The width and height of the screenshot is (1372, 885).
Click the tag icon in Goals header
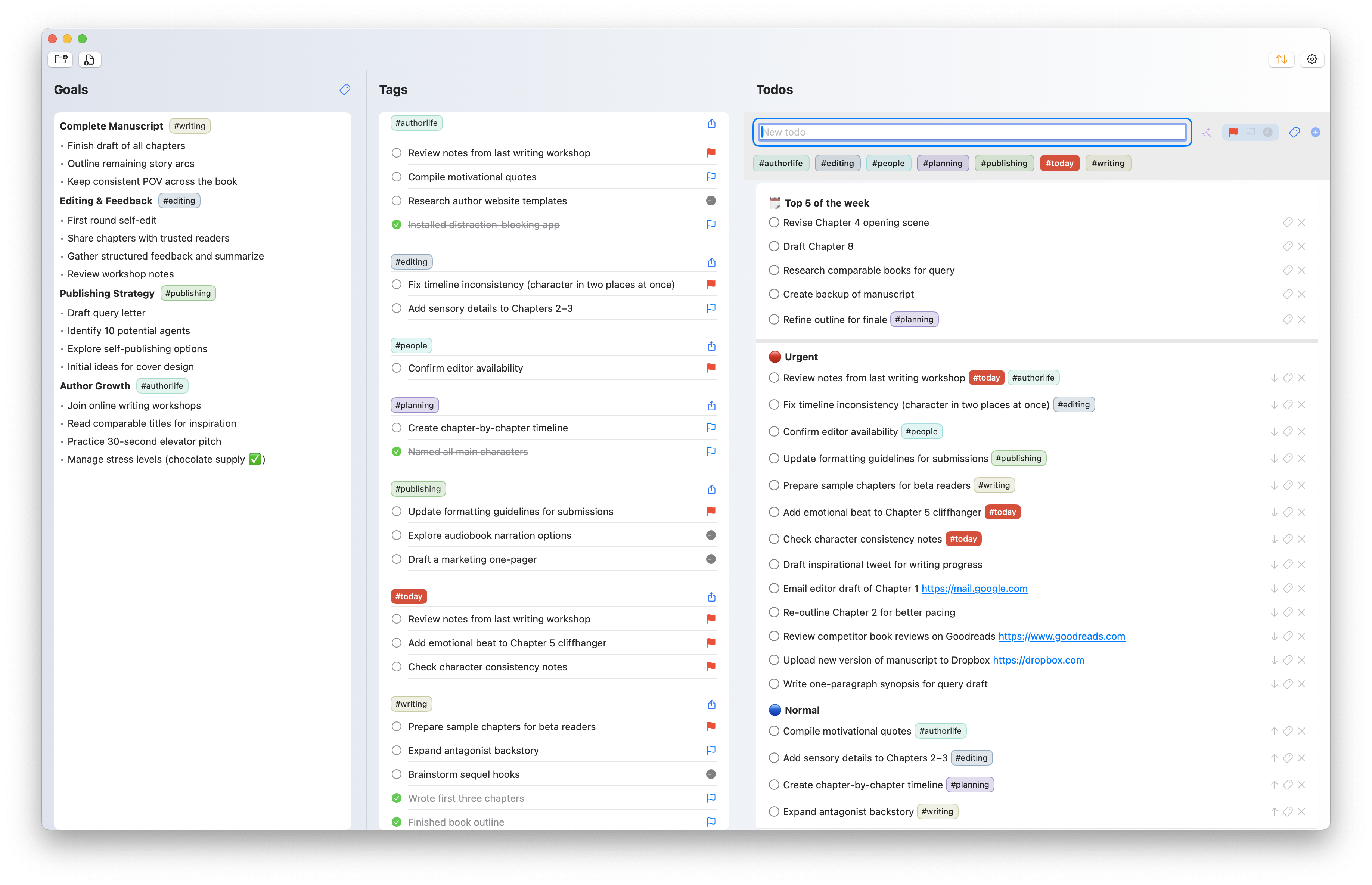click(345, 90)
